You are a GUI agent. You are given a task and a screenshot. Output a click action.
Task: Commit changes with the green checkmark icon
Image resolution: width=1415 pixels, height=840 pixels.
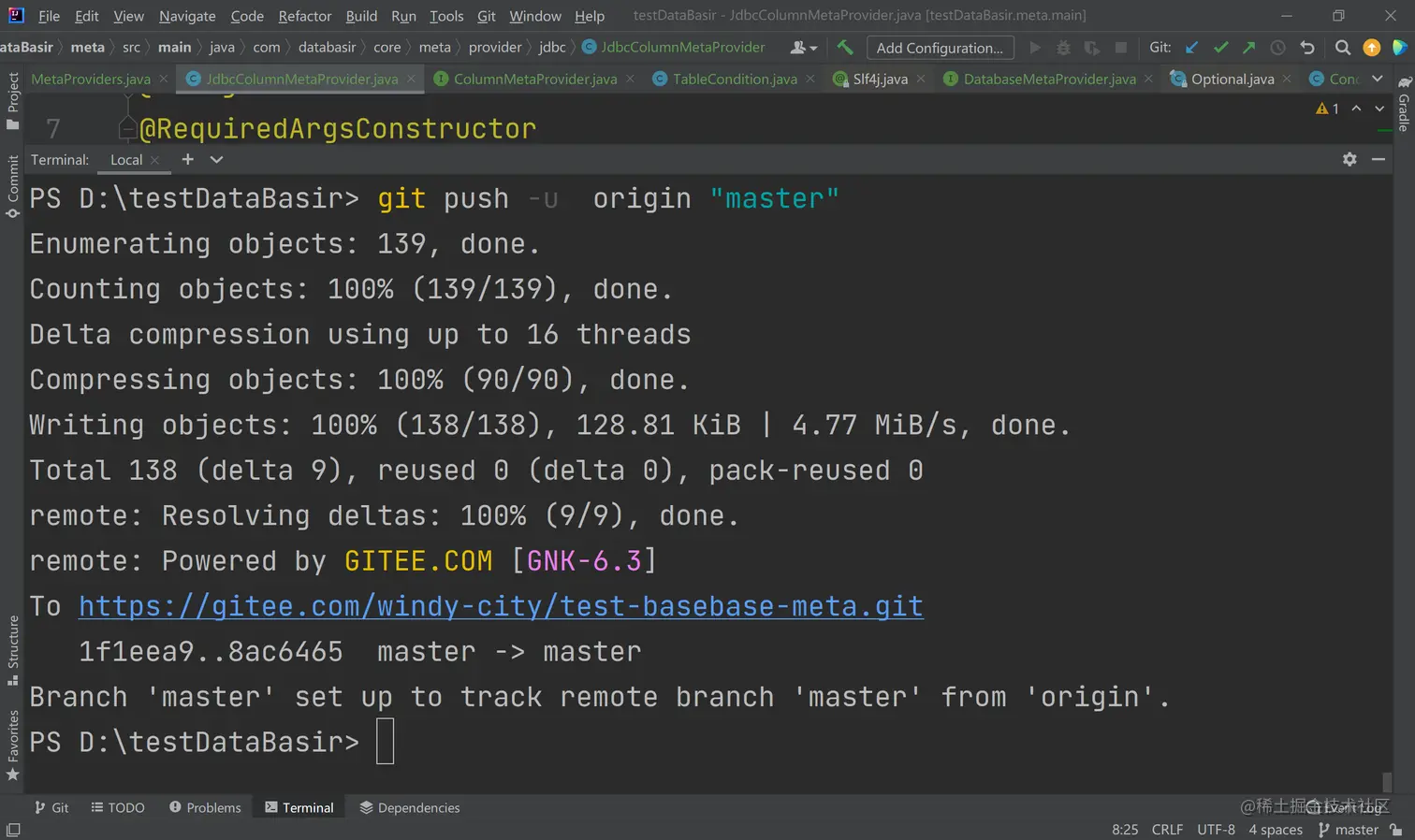[1220, 48]
